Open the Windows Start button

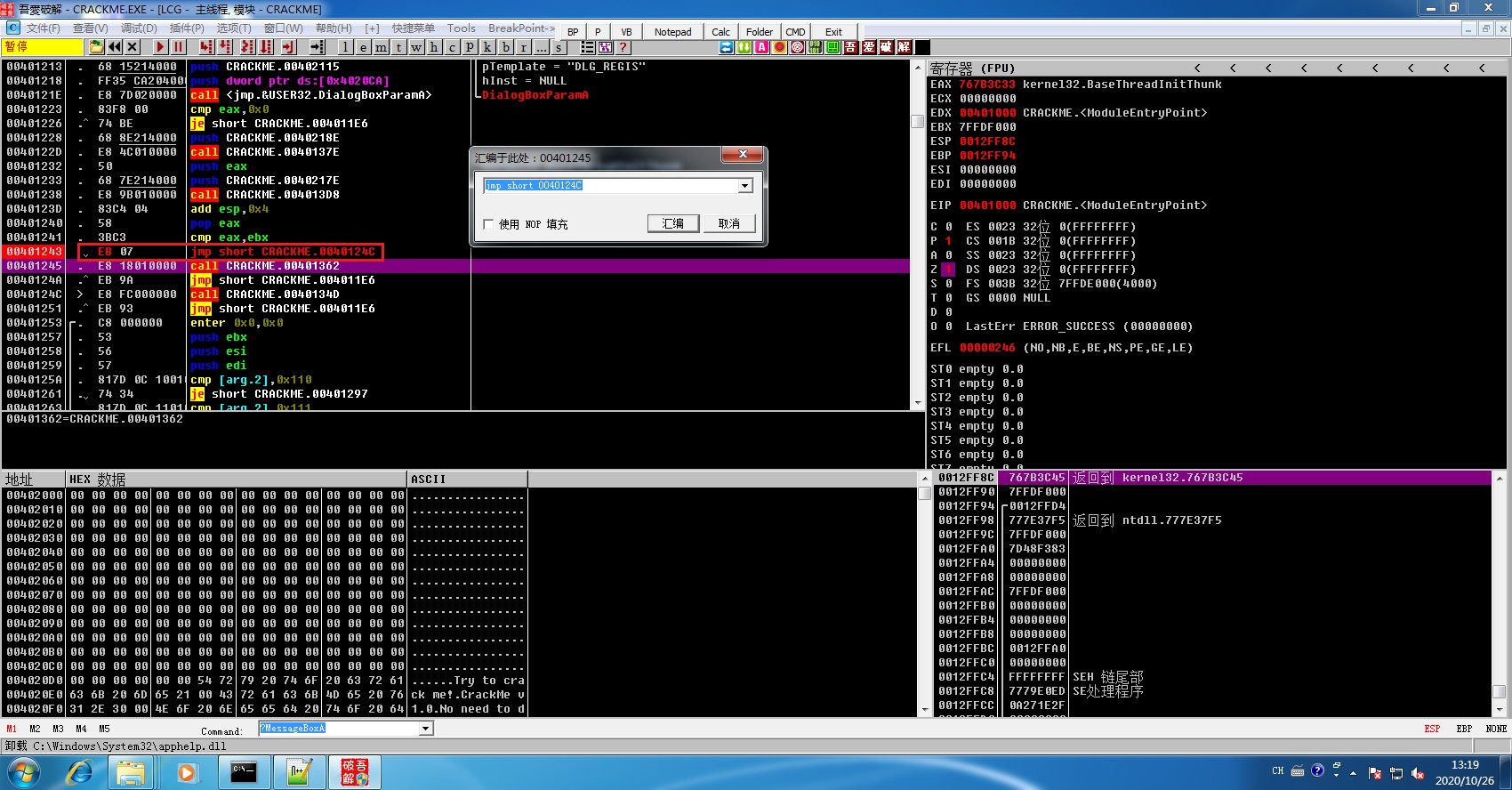pyautogui.click(x=23, y=771)
